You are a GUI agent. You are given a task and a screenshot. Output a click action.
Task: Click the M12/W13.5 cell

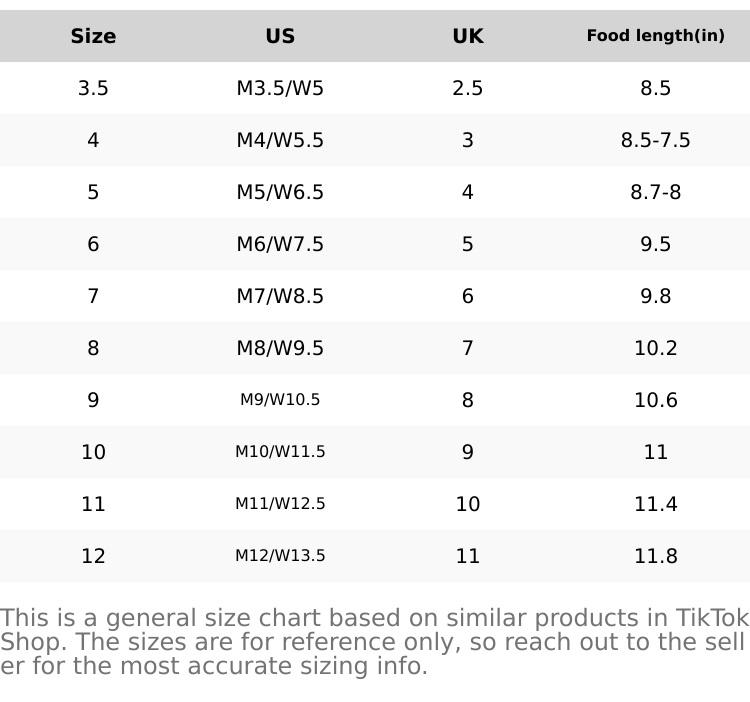click(x=280, y=556)
